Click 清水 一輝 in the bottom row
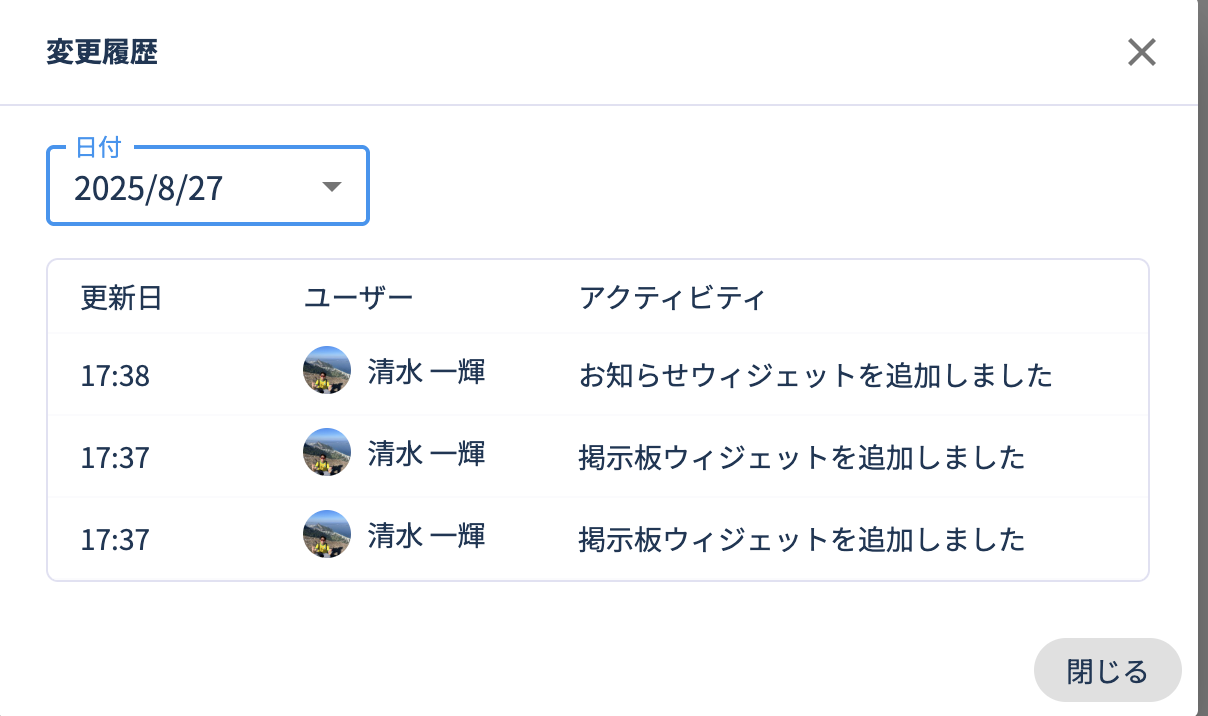This screenshot has width=1208, height=716. tap(426, 536)
